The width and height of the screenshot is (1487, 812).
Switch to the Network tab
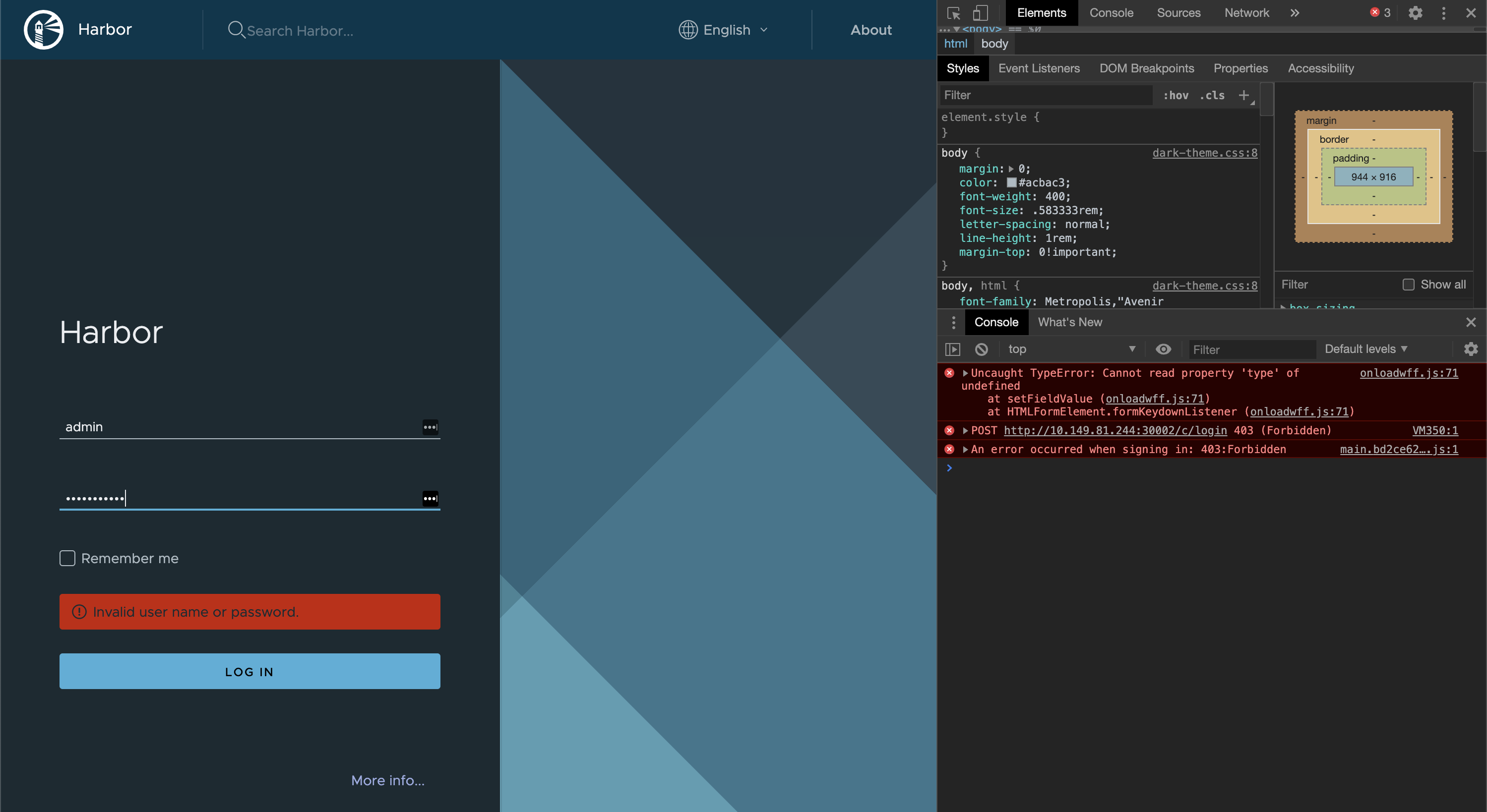(1246, 13)
